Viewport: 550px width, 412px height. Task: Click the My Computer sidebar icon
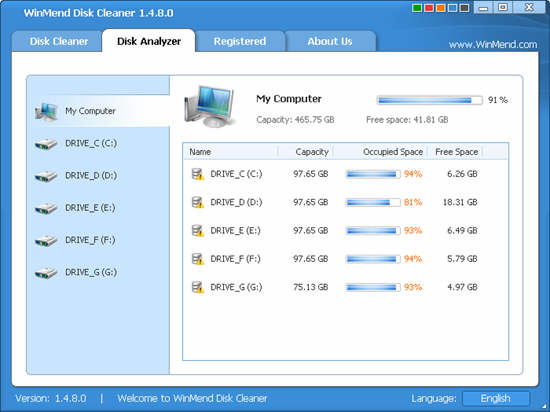[x=46, y=112]
